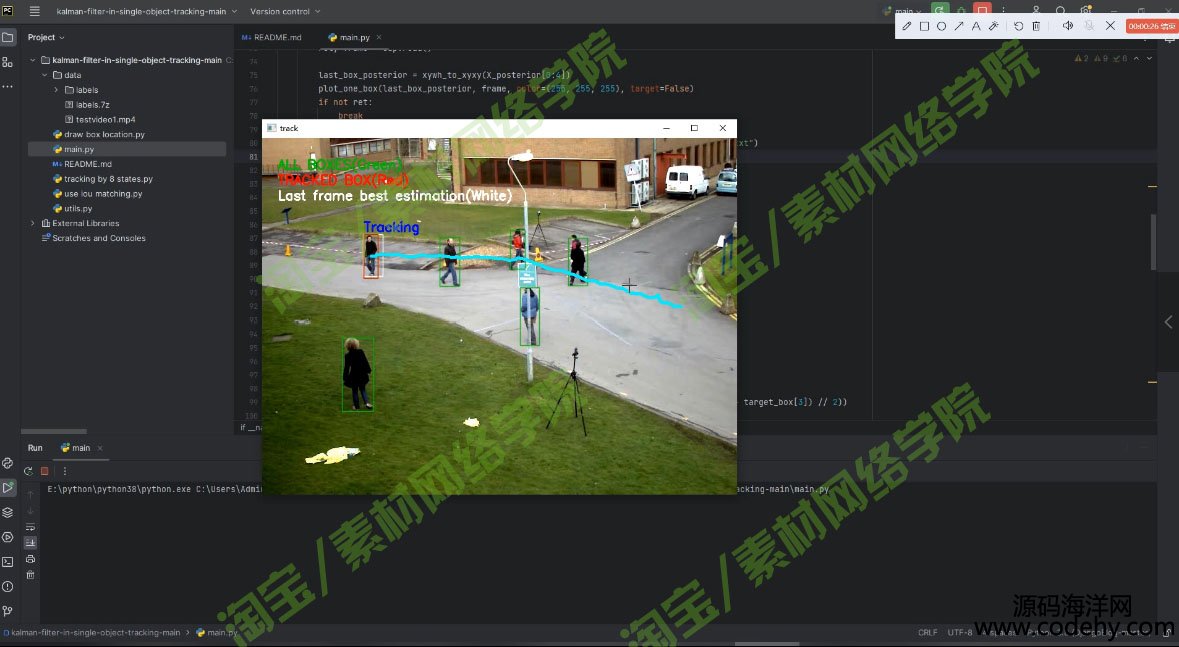The height and width of the screenshot is (647, 1179).
Task: Click the Project tool window sidebar icon
Action: tap(8, 37)
